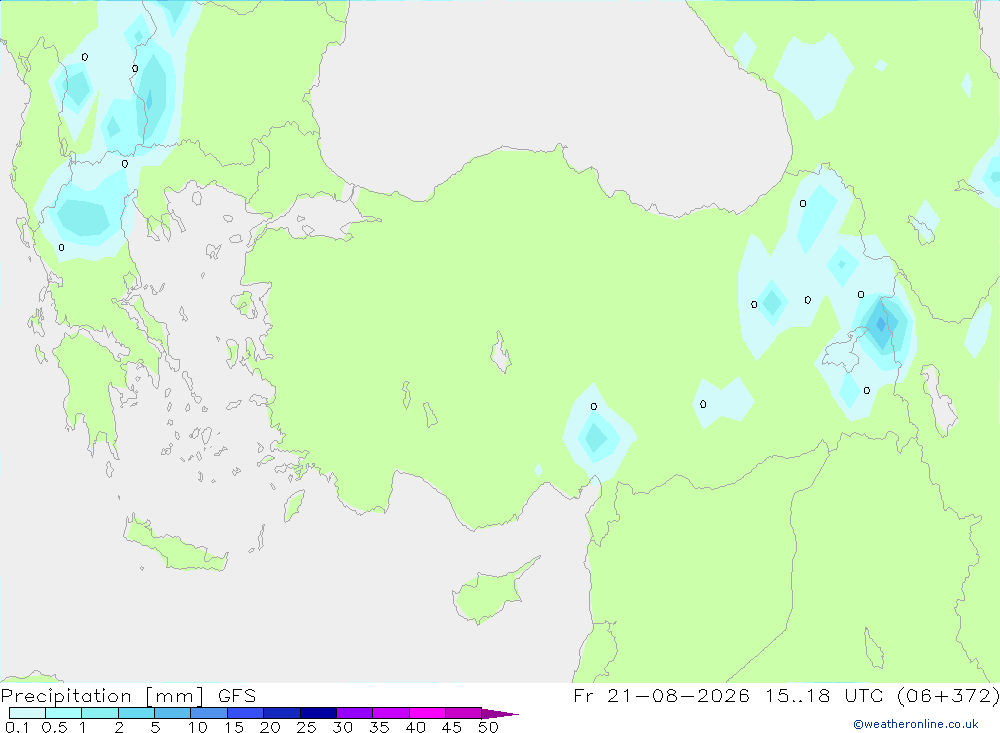Viewport: 1000px width, 733px height.
Task: Pick the 10–15 mm blue legend swatch
Action: click(209, 713)
